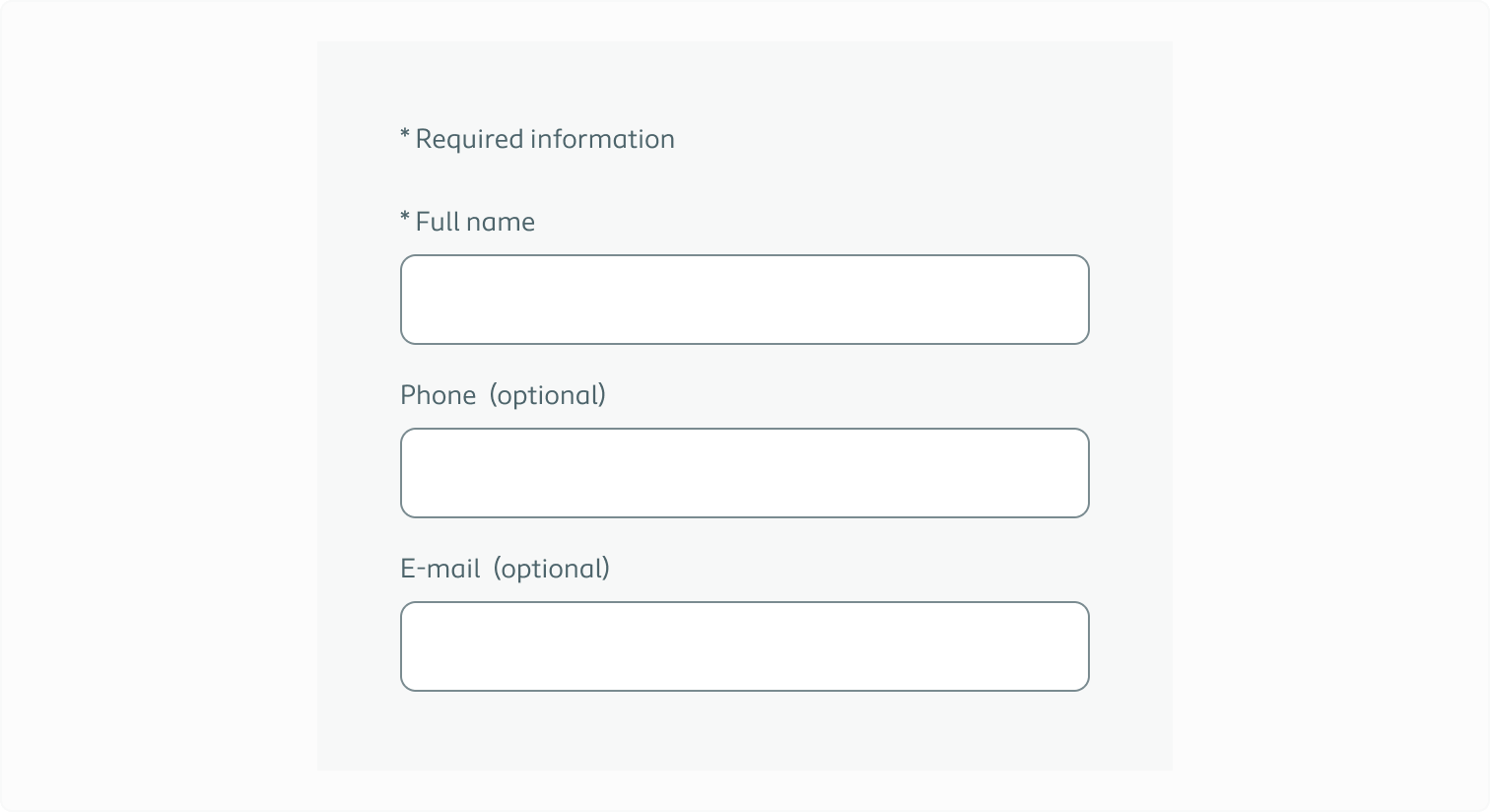Click the word 'information' in the note

click(602, 139)
